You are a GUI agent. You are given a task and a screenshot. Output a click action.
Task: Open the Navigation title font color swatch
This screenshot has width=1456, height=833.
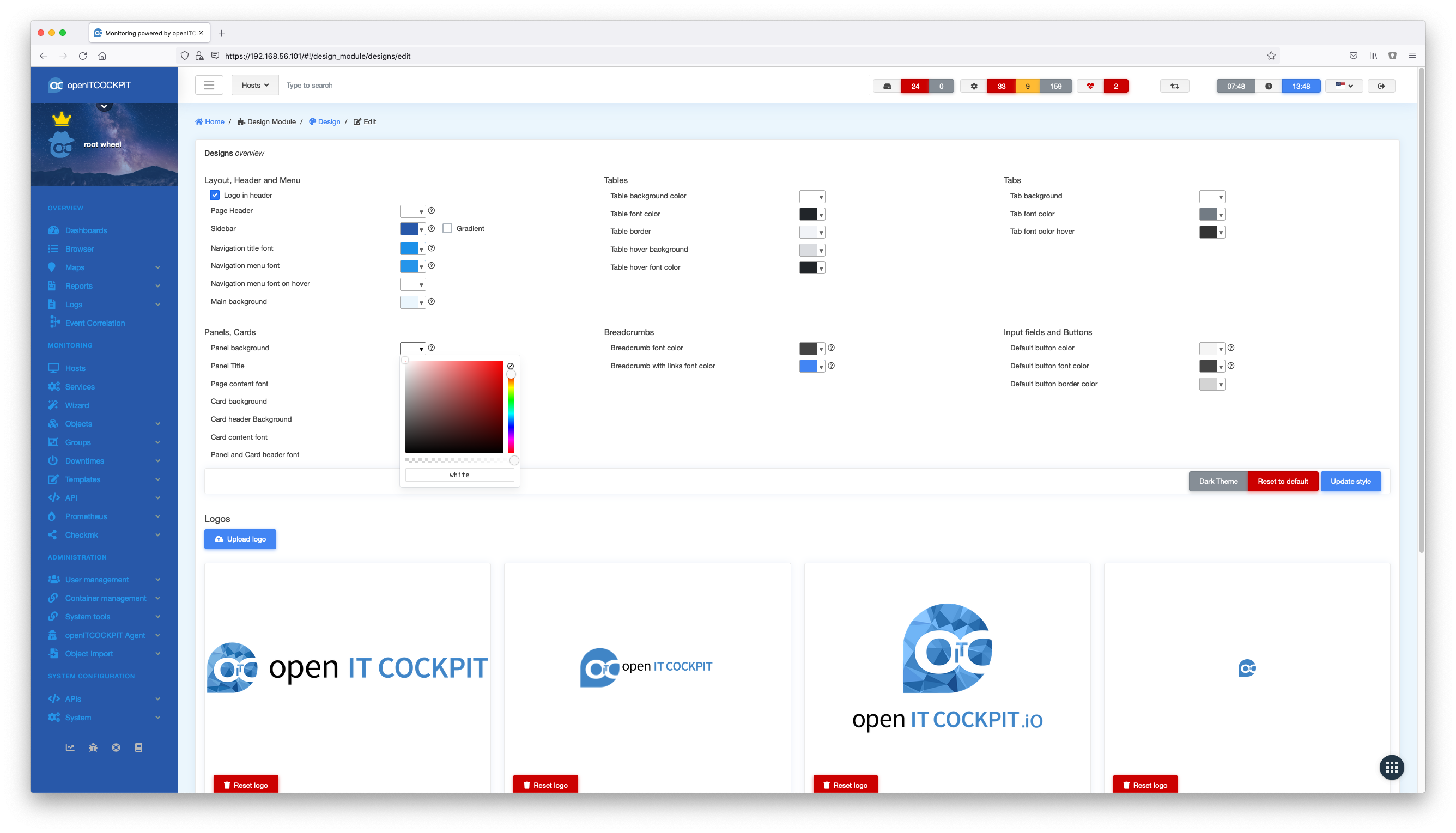(x=412, y=248)
